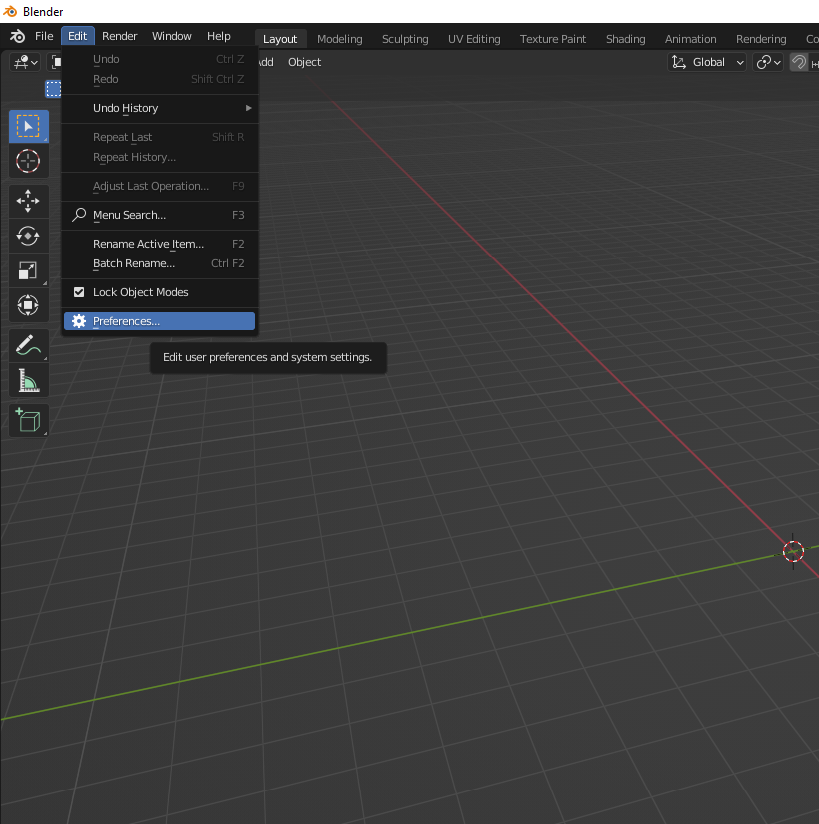
Task: Click the 3D cursor in viewport
Action: [x=793, y=551]
